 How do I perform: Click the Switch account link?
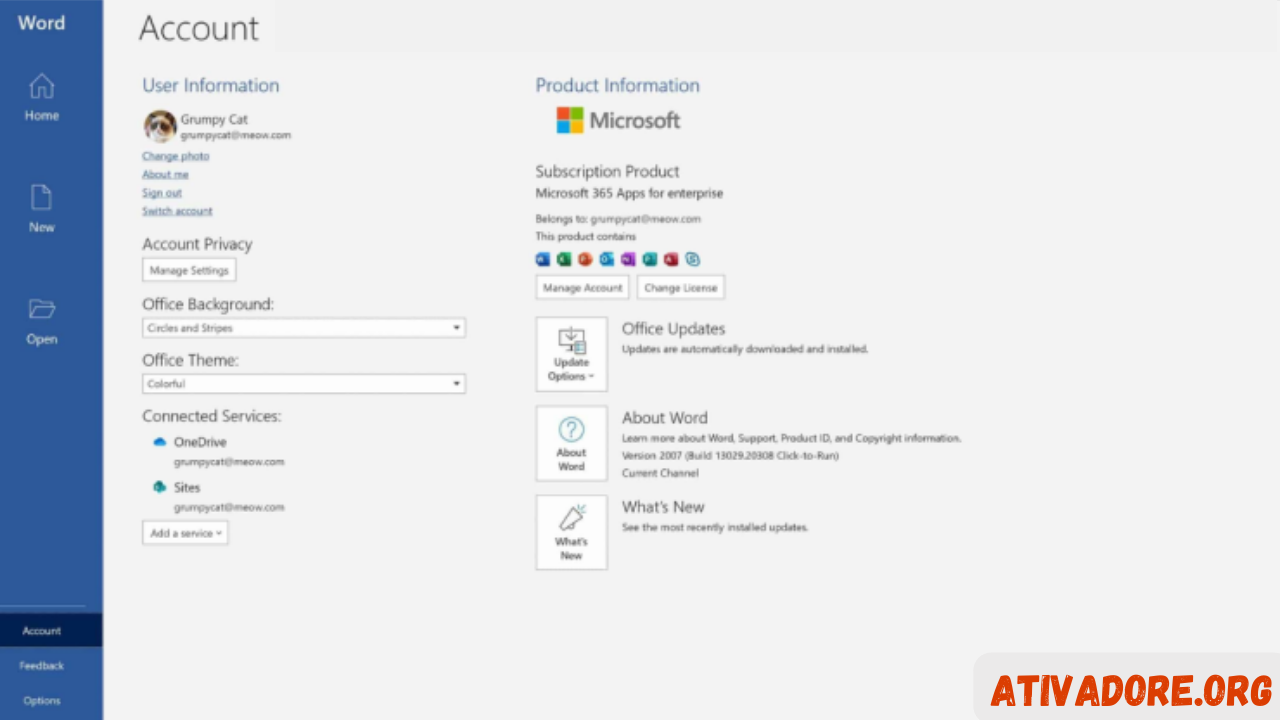coord(177,211)
